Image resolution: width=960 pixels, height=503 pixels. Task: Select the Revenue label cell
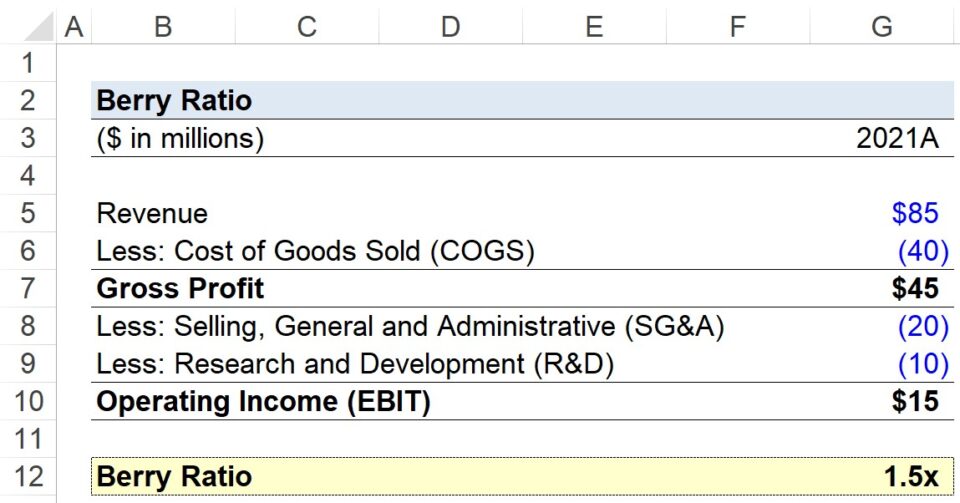[152, 213]
